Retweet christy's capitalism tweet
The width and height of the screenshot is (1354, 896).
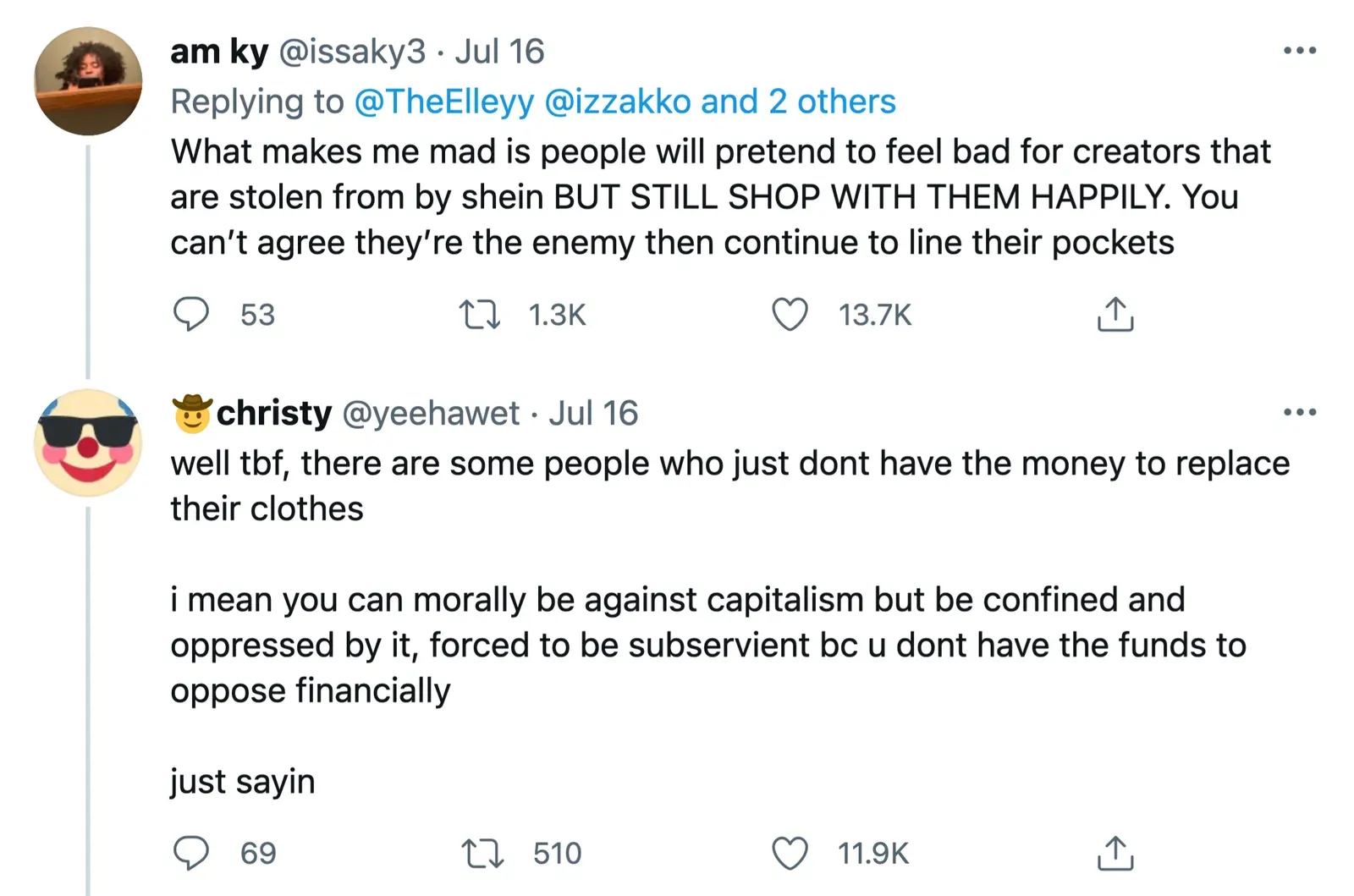click(483, 853)
